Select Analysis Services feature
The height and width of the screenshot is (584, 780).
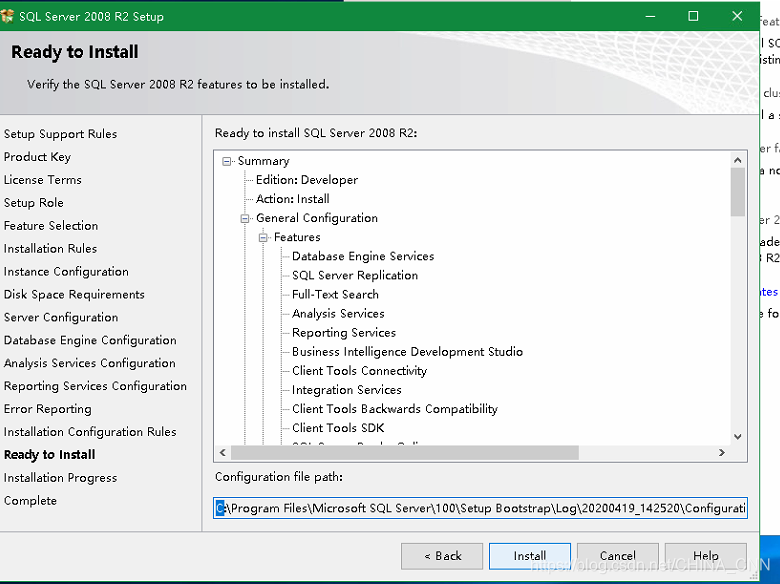pos(338,313)
